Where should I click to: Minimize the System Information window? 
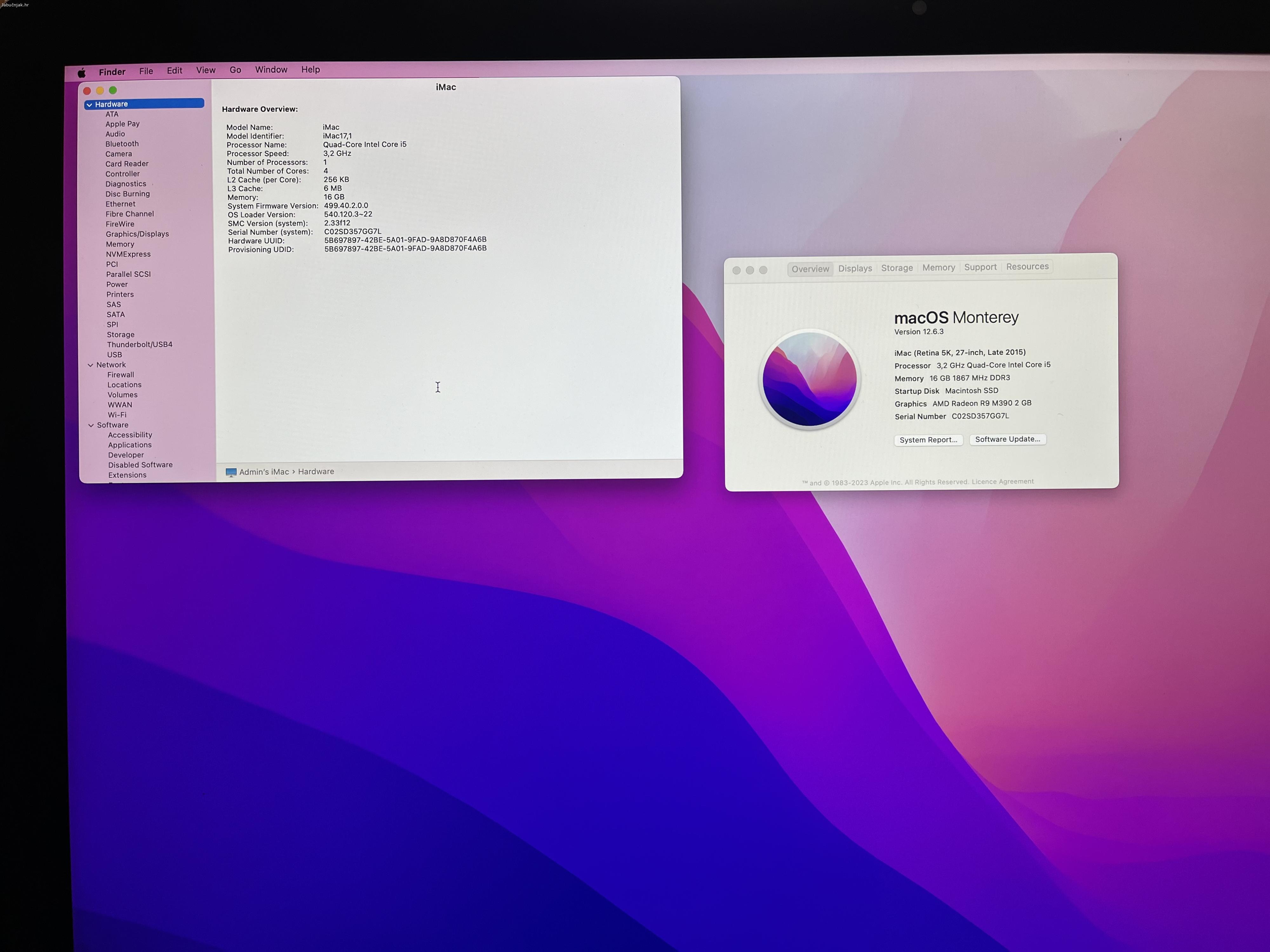coord(100,91)
